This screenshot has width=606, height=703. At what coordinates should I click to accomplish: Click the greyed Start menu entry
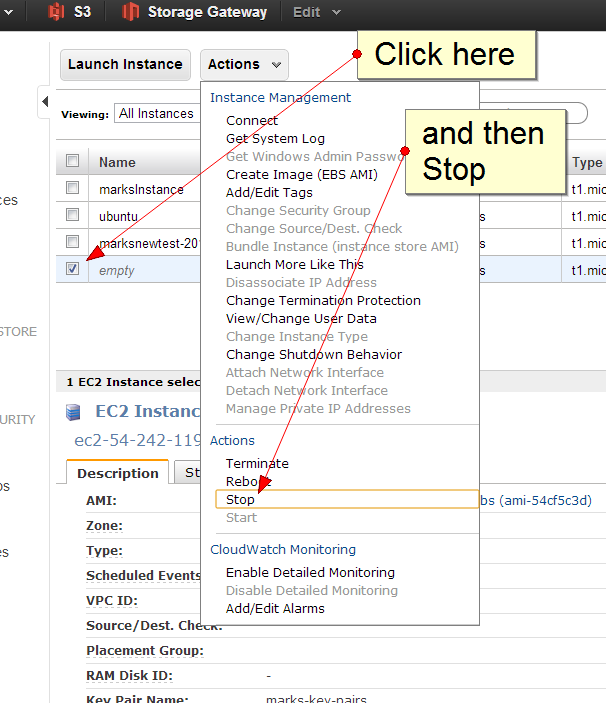(x=241, y=517)
